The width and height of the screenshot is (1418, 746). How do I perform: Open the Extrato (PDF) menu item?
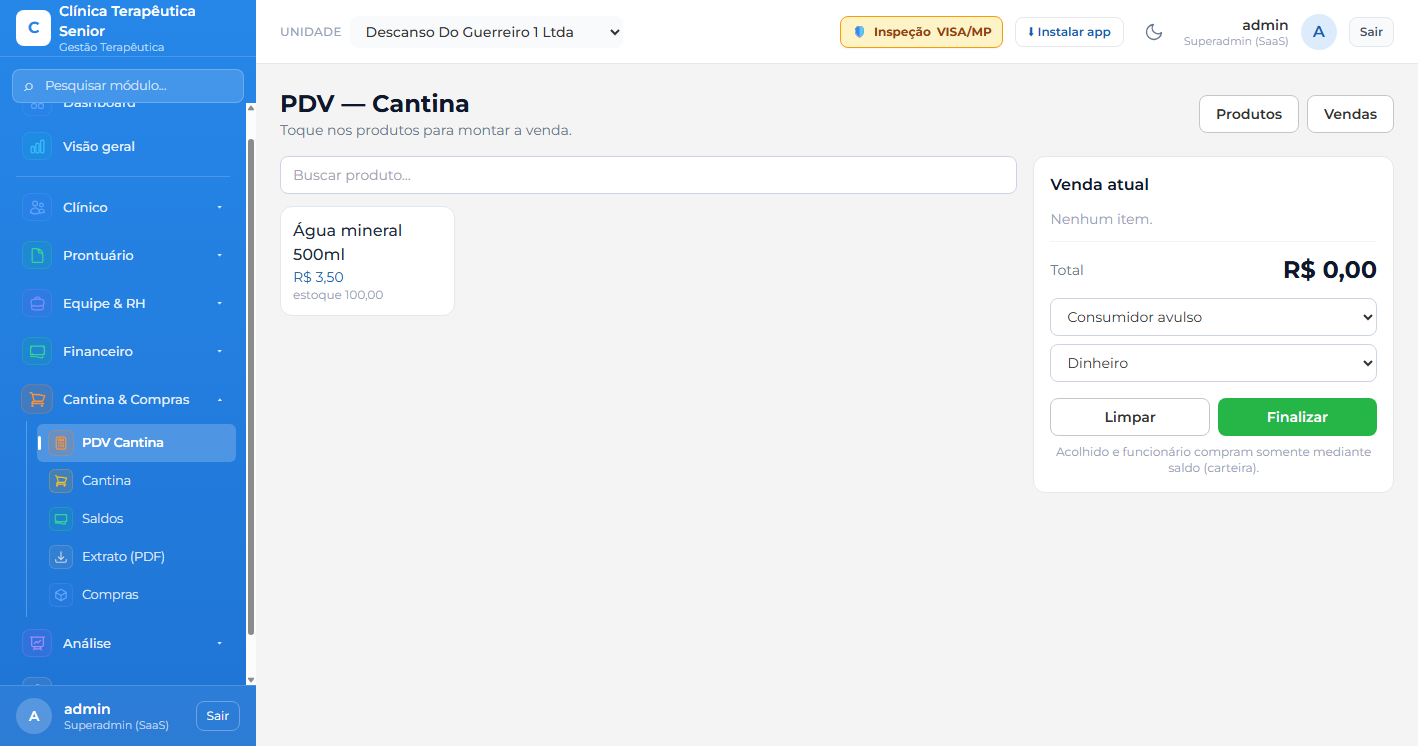[x=136, y=557]
